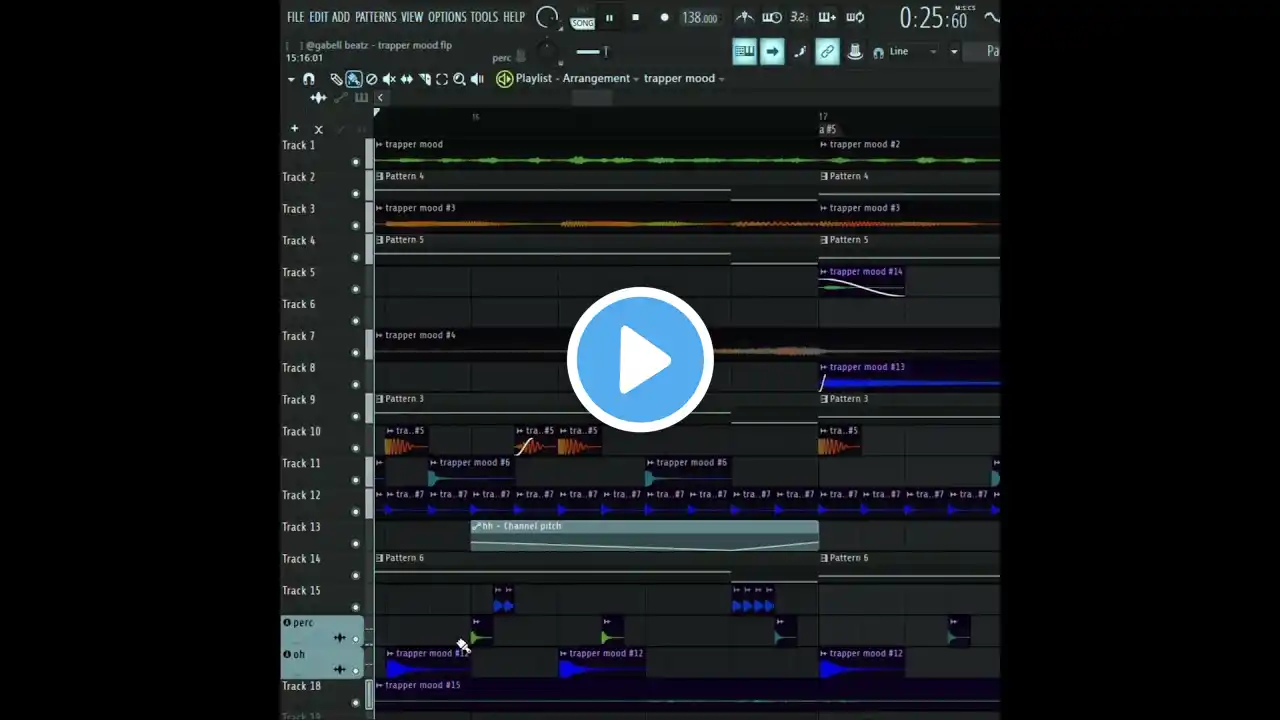Screen dimensions: 1280x720
Task: Click the piano keys icon under playlist tools
Action: coord(361,98)
